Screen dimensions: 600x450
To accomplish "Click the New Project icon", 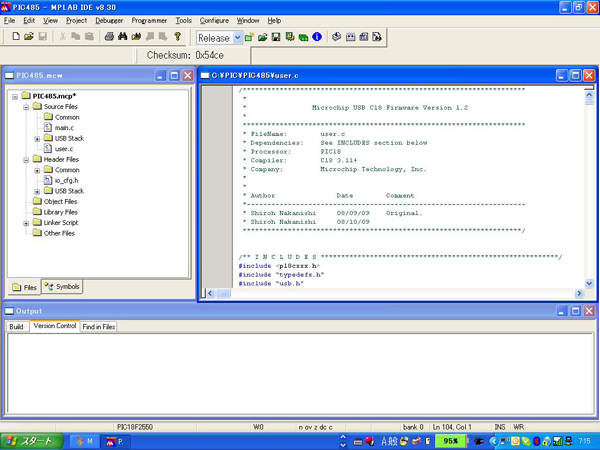I will pyautogui.click(x=249, y=37).
